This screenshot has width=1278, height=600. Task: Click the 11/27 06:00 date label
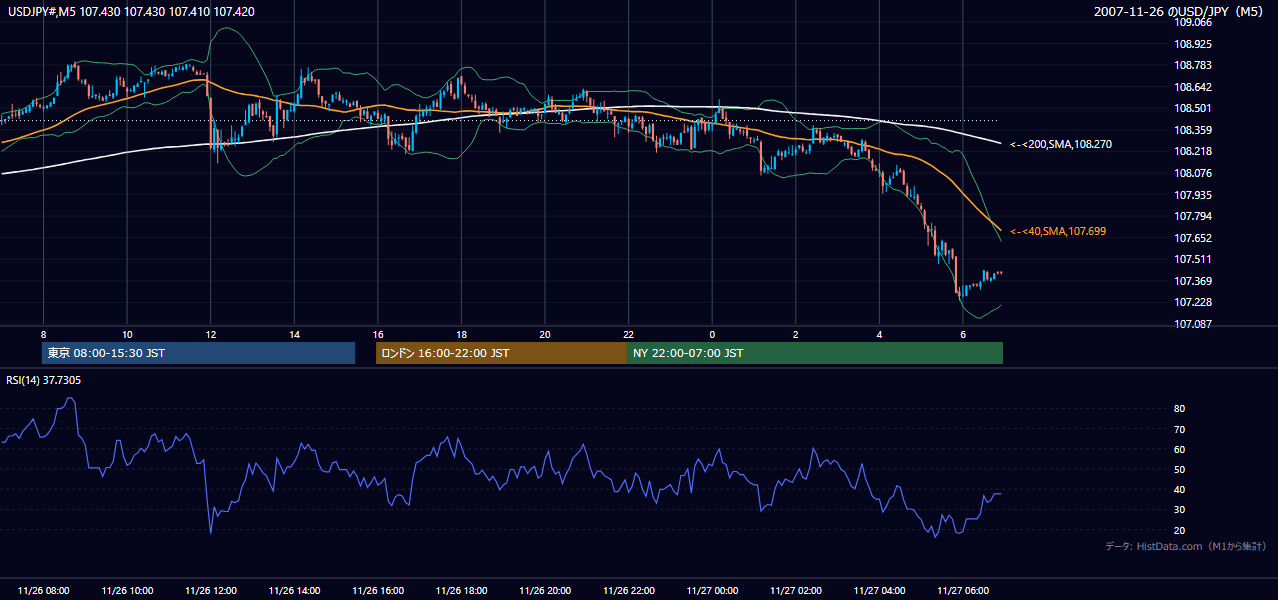[x=962, y=591]
